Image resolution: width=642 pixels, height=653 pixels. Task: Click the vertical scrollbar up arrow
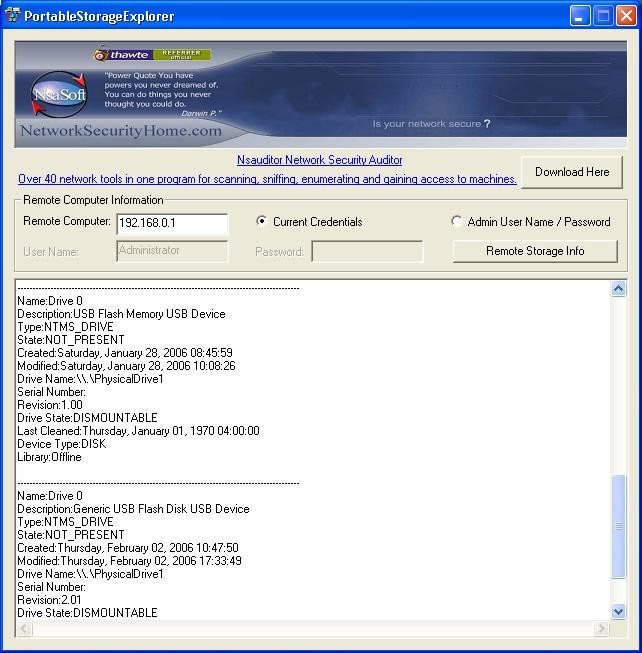click(x=619, y=289)
